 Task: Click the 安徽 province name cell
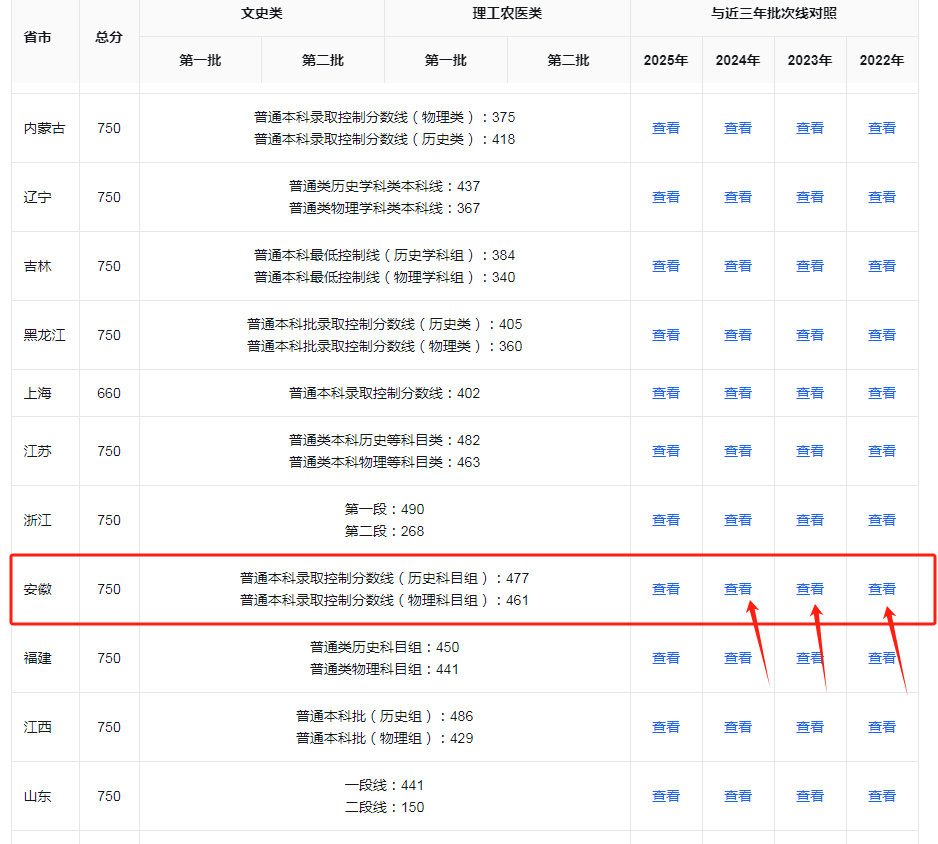point(38,589)
